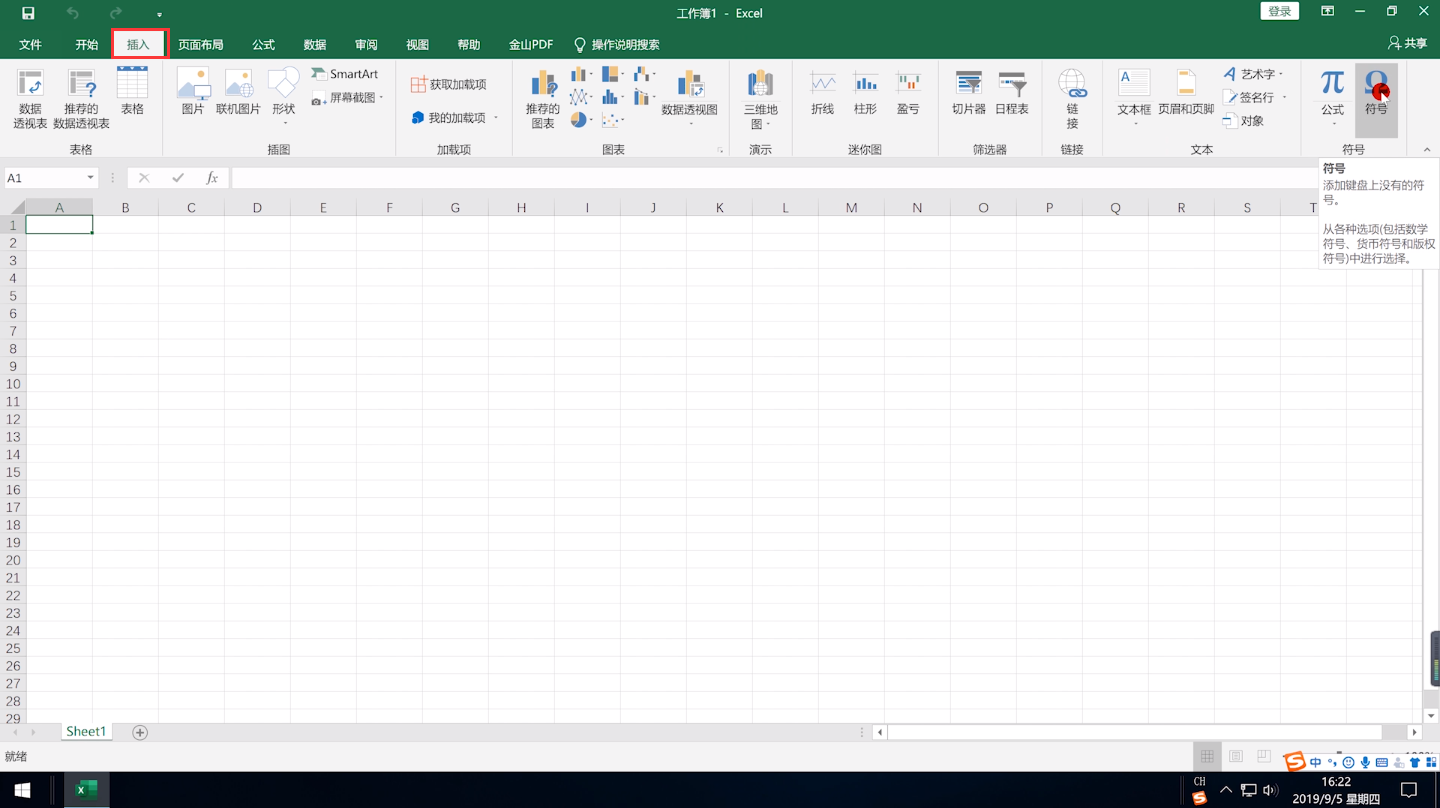Insert a Timeline (日程表)
This screenshot has width=1440, height=808.
(x=1012, y=92)
